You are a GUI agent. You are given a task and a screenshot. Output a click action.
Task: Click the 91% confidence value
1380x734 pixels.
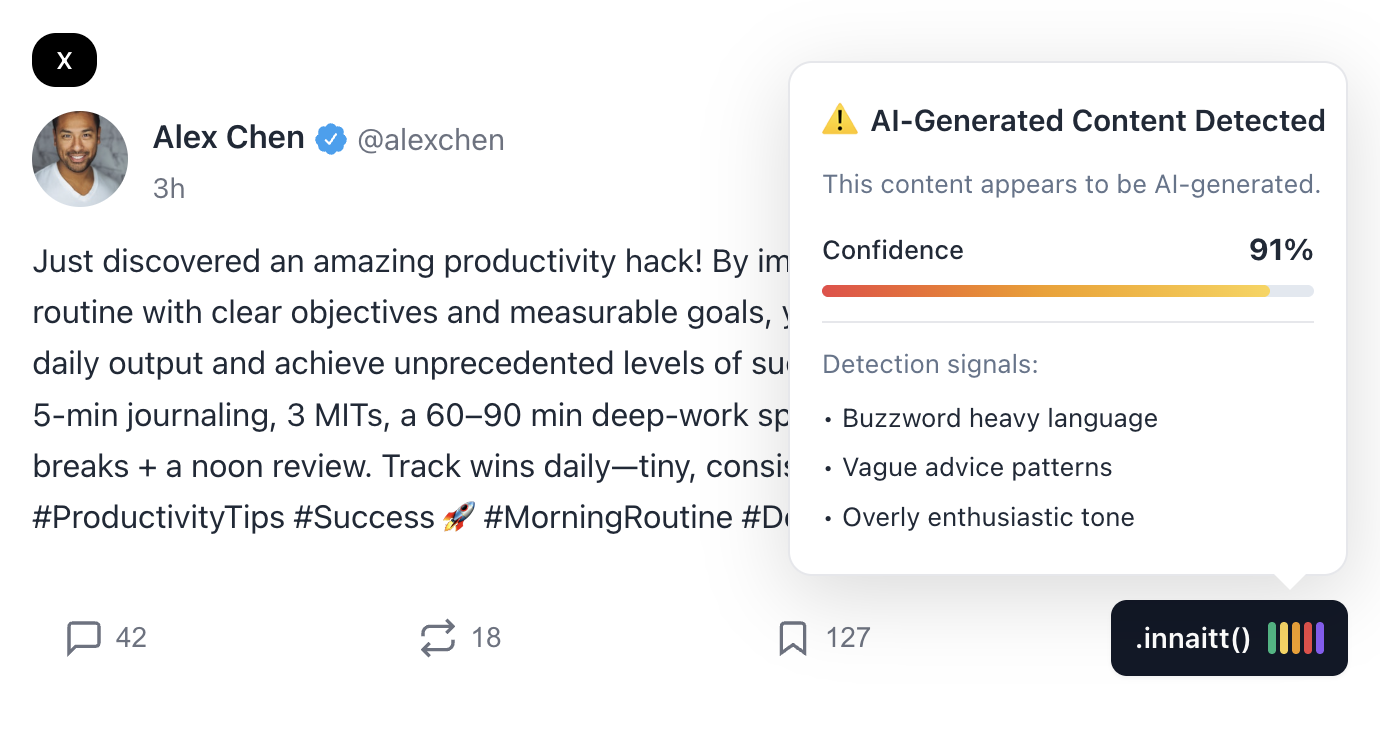tap(1280, 250)
